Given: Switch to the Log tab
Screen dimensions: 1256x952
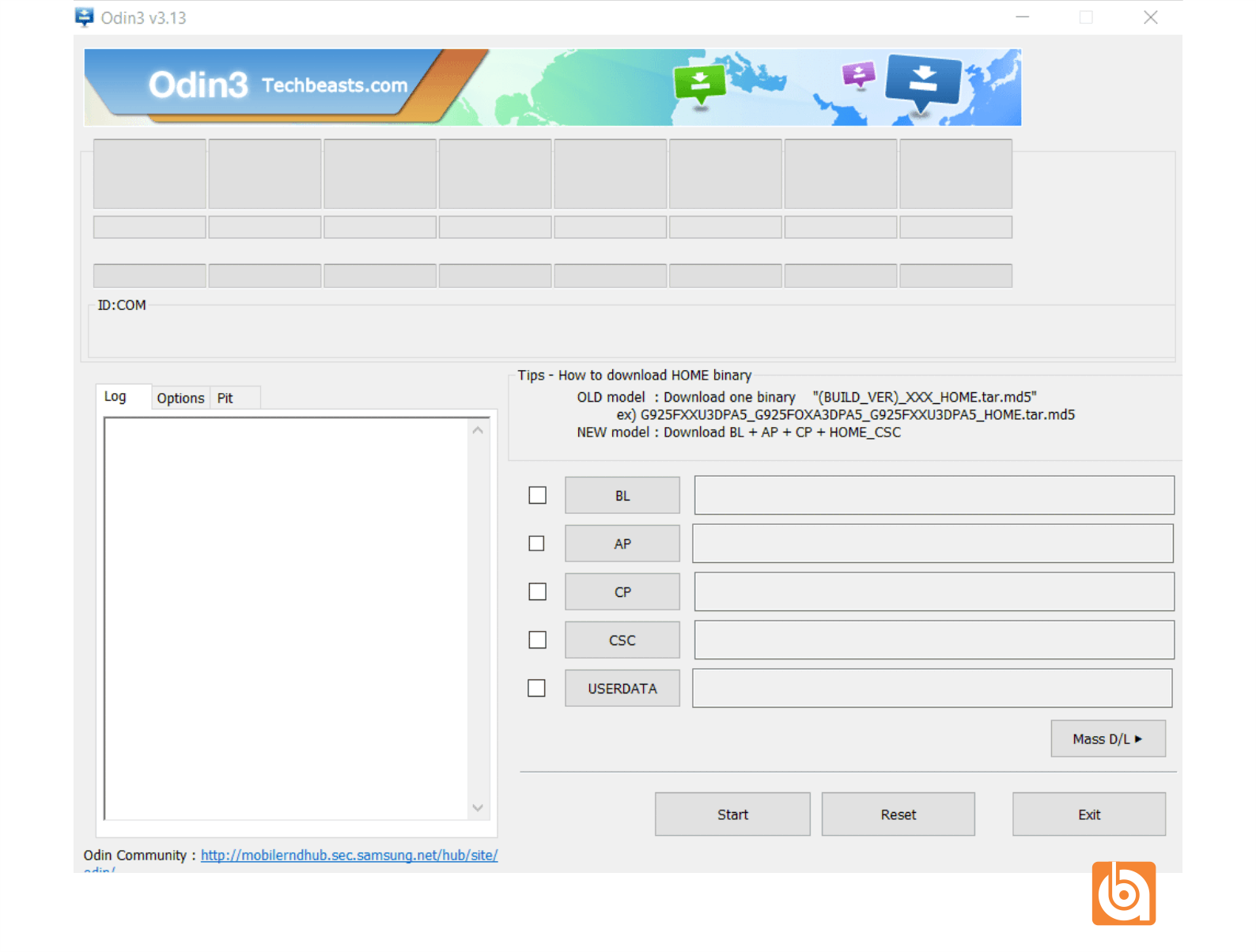Looking at the screenshot, I should click(115, 396).
